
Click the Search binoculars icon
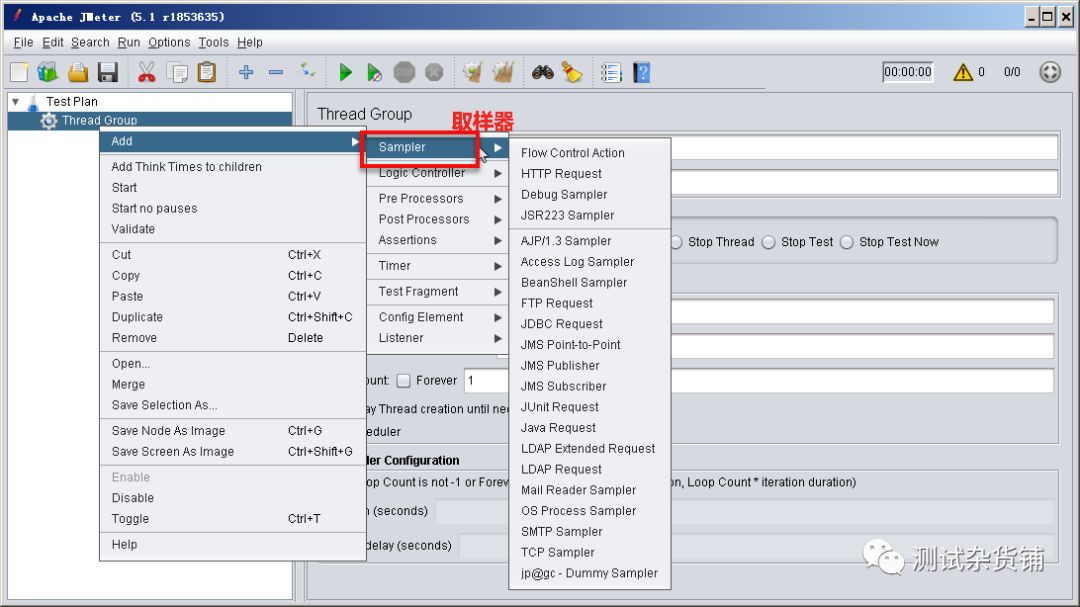click(543, 72)
